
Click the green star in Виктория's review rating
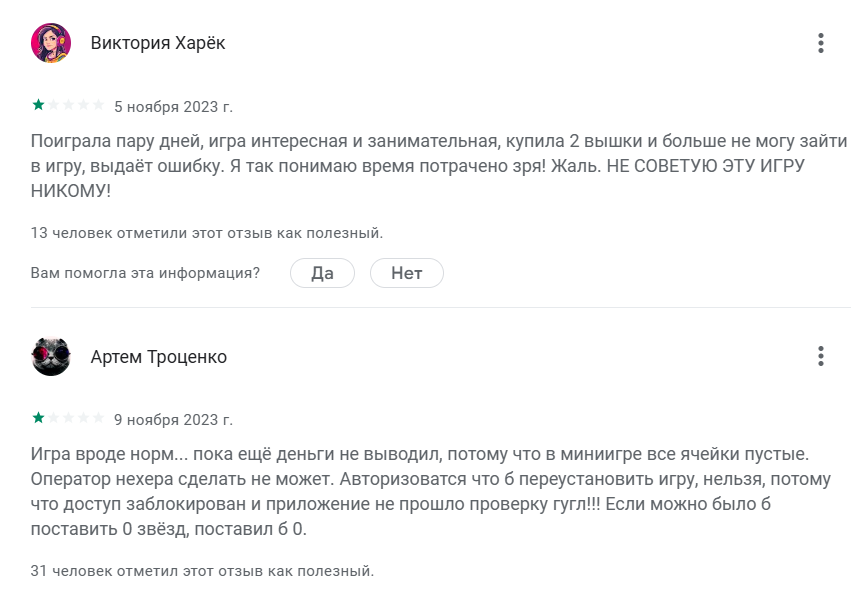pyautogui.click(x=38, y=105)
